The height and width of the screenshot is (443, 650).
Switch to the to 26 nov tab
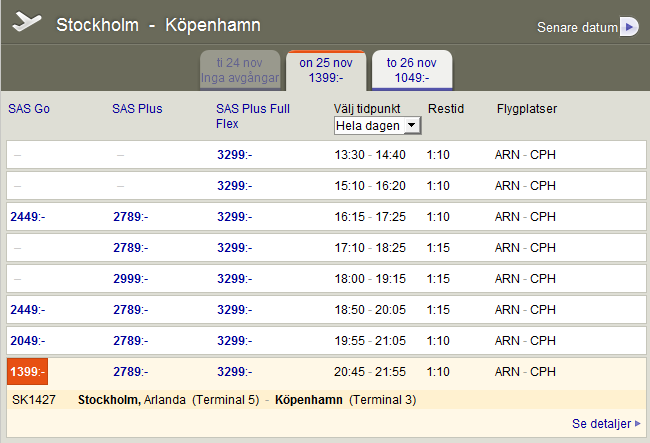412,69
